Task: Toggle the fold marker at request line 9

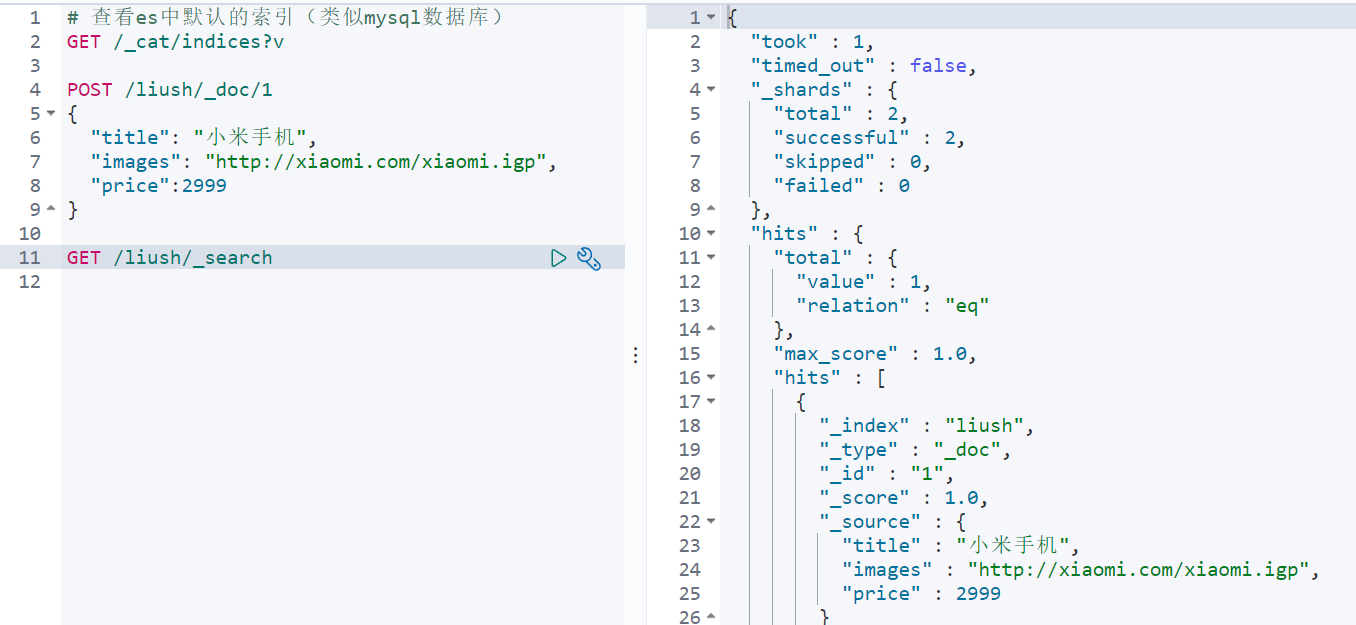Action: (51, 210)
